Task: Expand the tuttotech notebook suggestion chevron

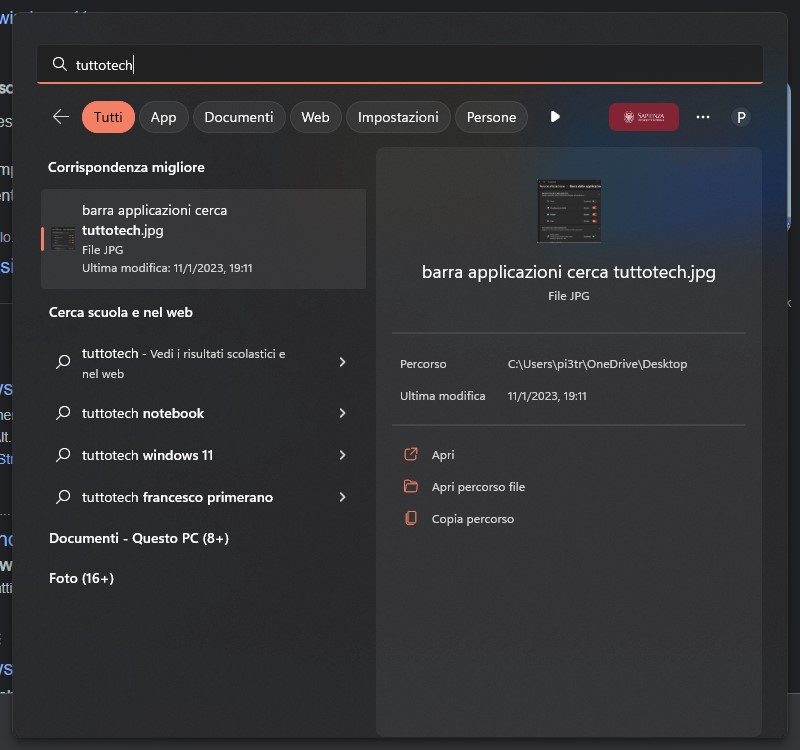Action: (x=342, y=413)
